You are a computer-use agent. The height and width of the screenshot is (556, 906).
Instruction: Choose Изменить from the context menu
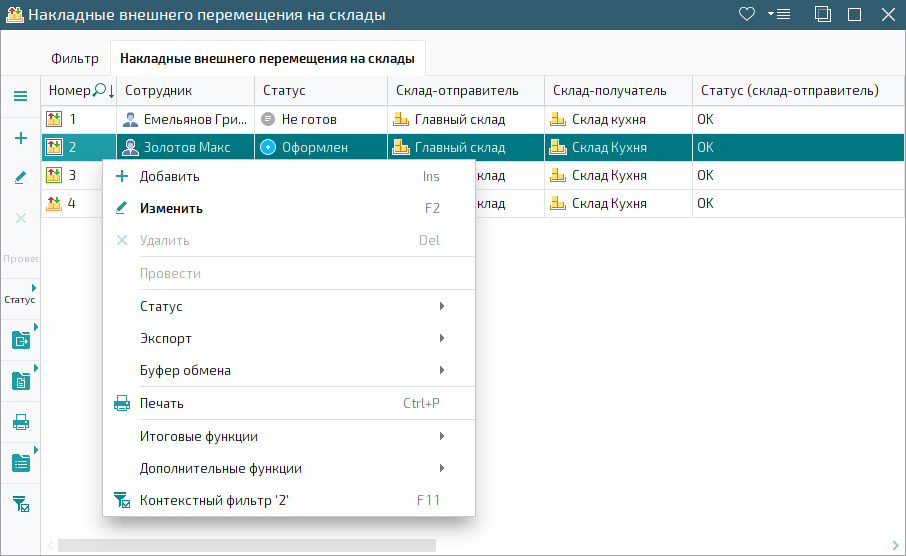click(x=171, y=208)
